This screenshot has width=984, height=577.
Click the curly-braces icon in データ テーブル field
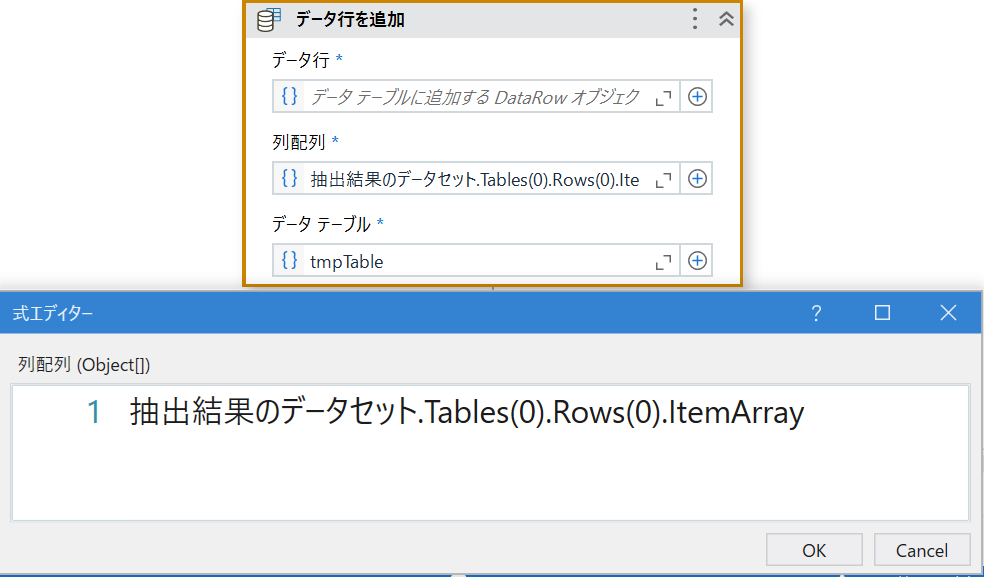point(289,260)
